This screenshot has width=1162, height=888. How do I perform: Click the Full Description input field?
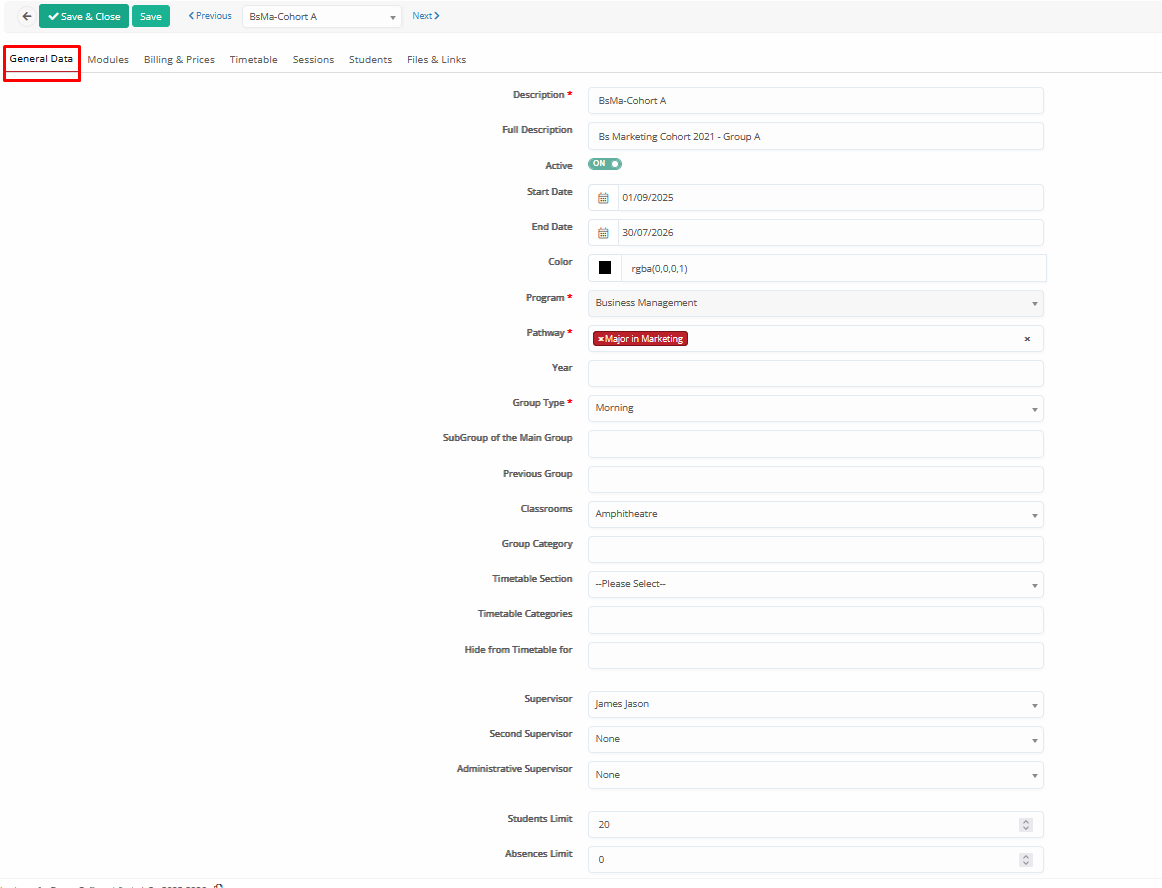[815, 136]
